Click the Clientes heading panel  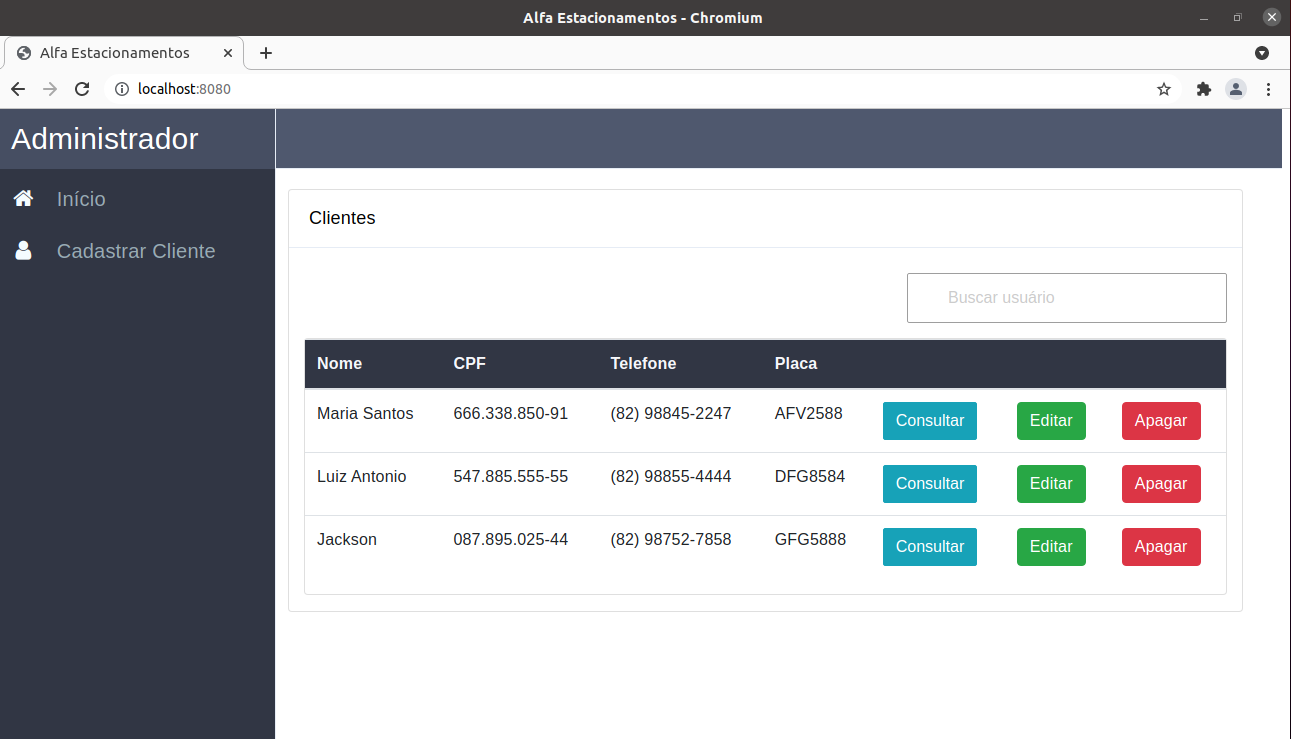tap(342, 218)
